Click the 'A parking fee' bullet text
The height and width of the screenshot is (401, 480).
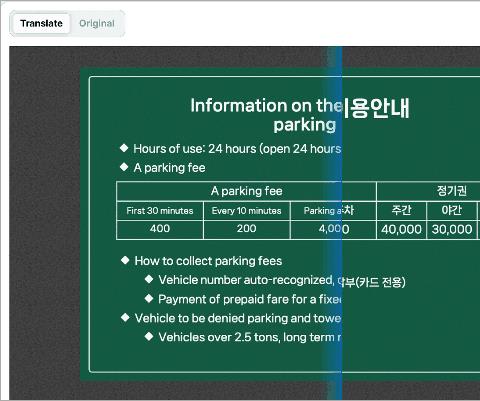click(x=169, y=168)
